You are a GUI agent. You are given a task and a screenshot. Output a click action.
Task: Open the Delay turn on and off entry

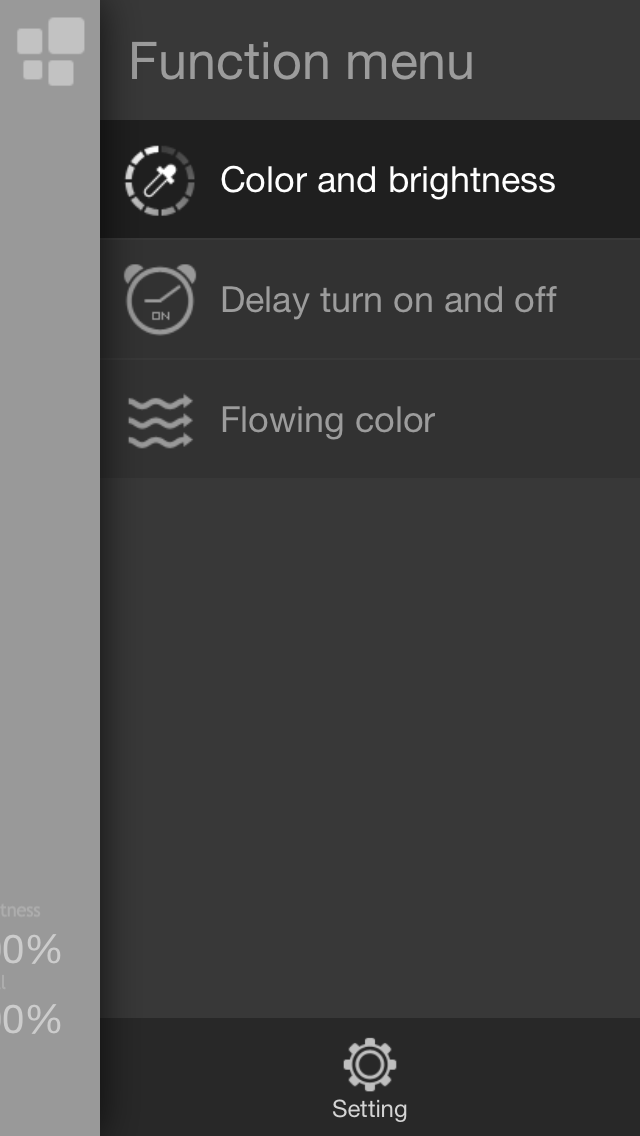tap(370, 298)
